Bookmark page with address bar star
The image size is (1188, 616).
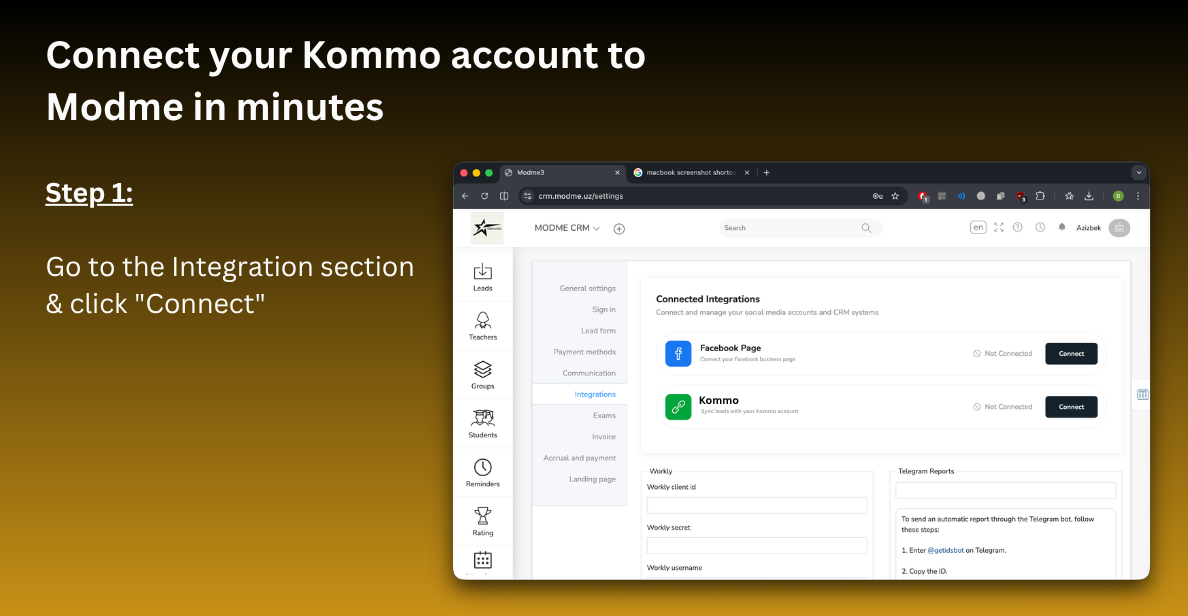click(895, 196)
